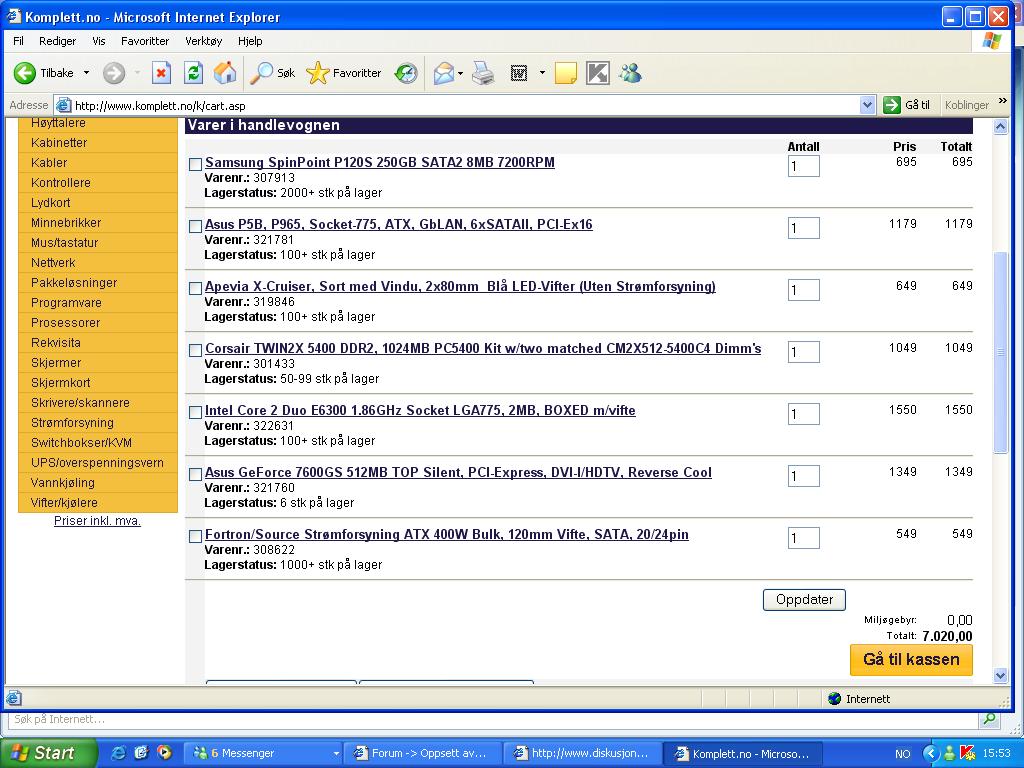This screenshot has width=1024, height=768.
Task: Click the grey forward arrow icon
Action: pyautogui.click(x=114, y=72)
